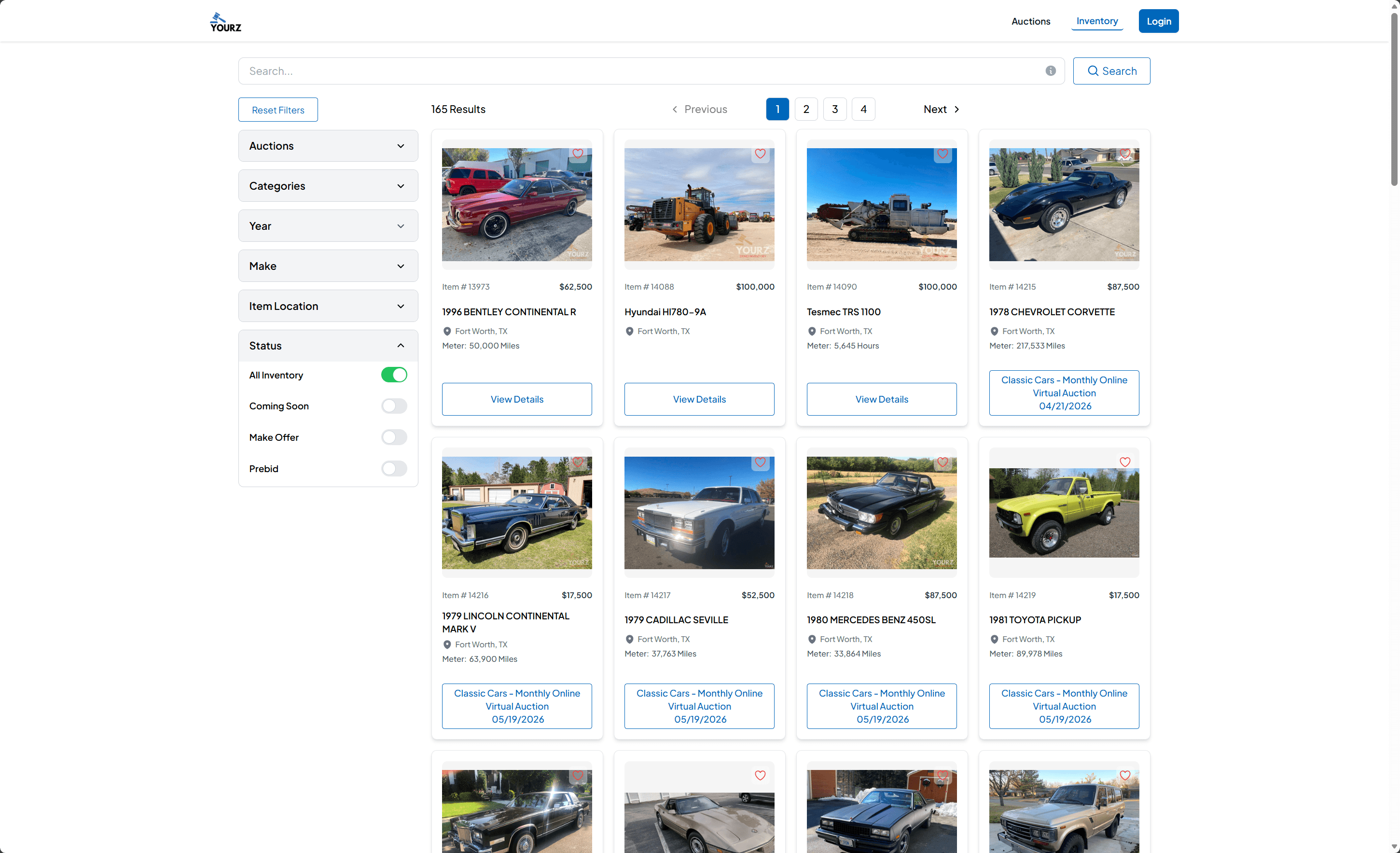Favorite the 1980 Mercedes Benz 450SL heart
The width and height of the screenshot is (1400, 853).
tap(942, 462)
